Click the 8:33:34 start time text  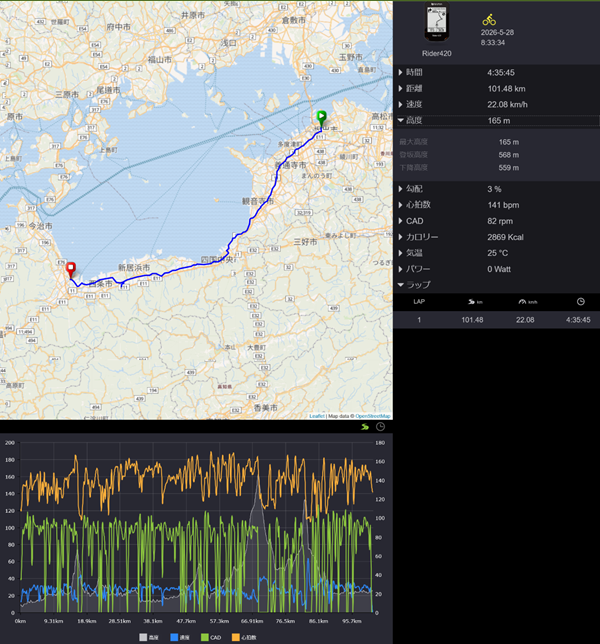pyautogui.click(x=493, y=43)
